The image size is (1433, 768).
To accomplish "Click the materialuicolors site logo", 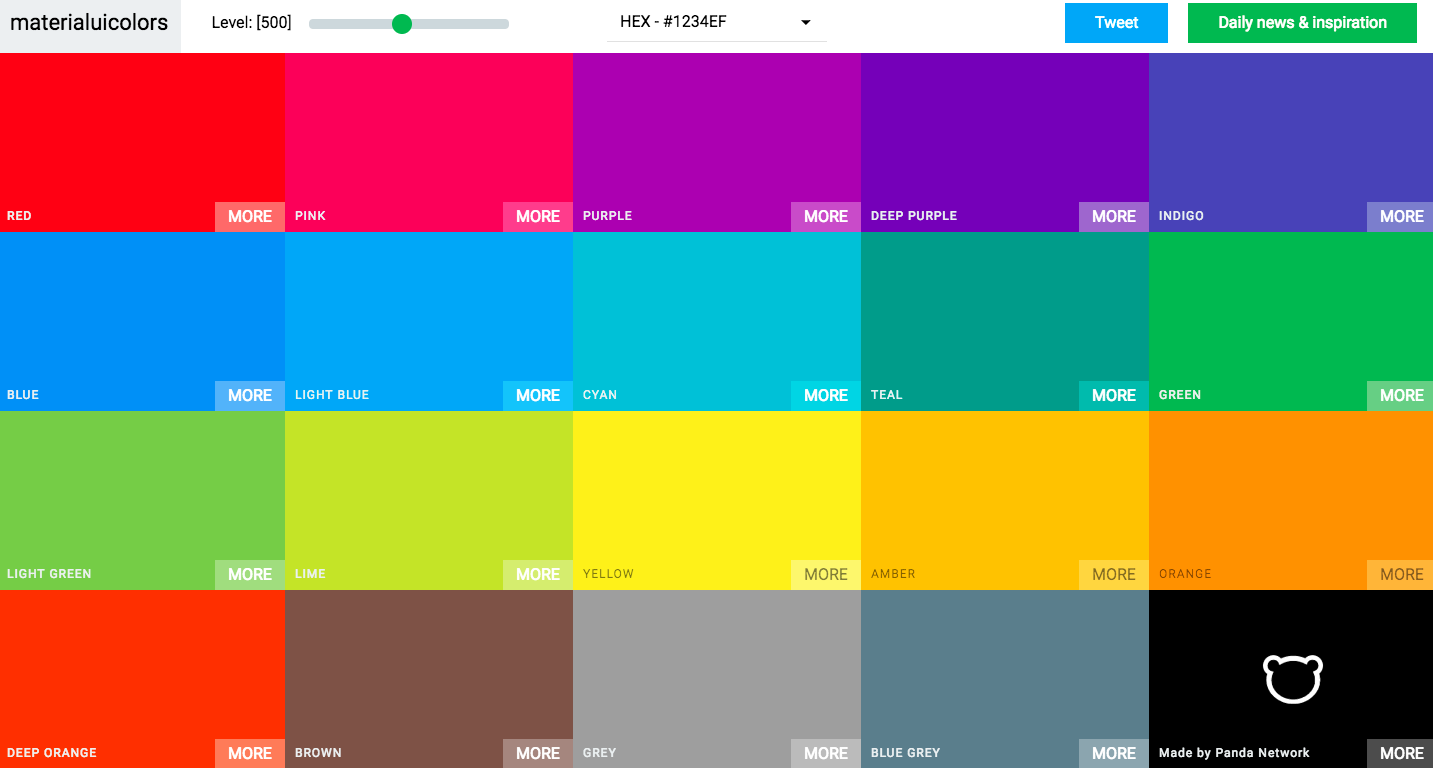I will [x=89, y=23].
